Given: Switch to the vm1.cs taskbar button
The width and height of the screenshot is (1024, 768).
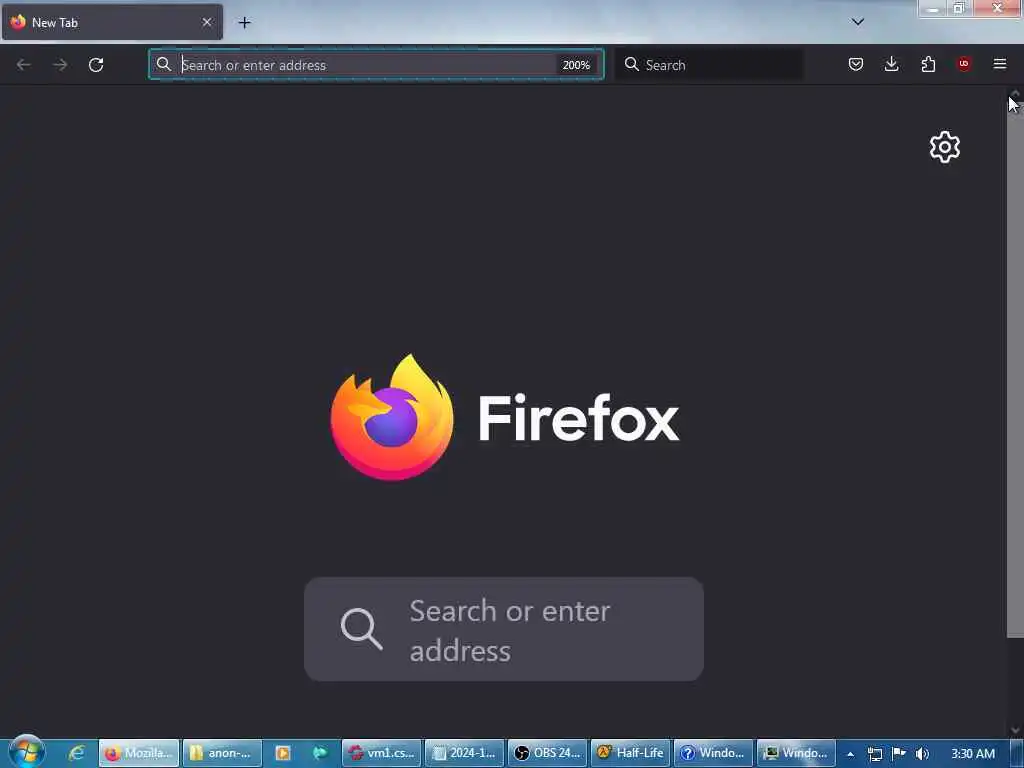Looking at the screenshot, I should tap(381, 753).
